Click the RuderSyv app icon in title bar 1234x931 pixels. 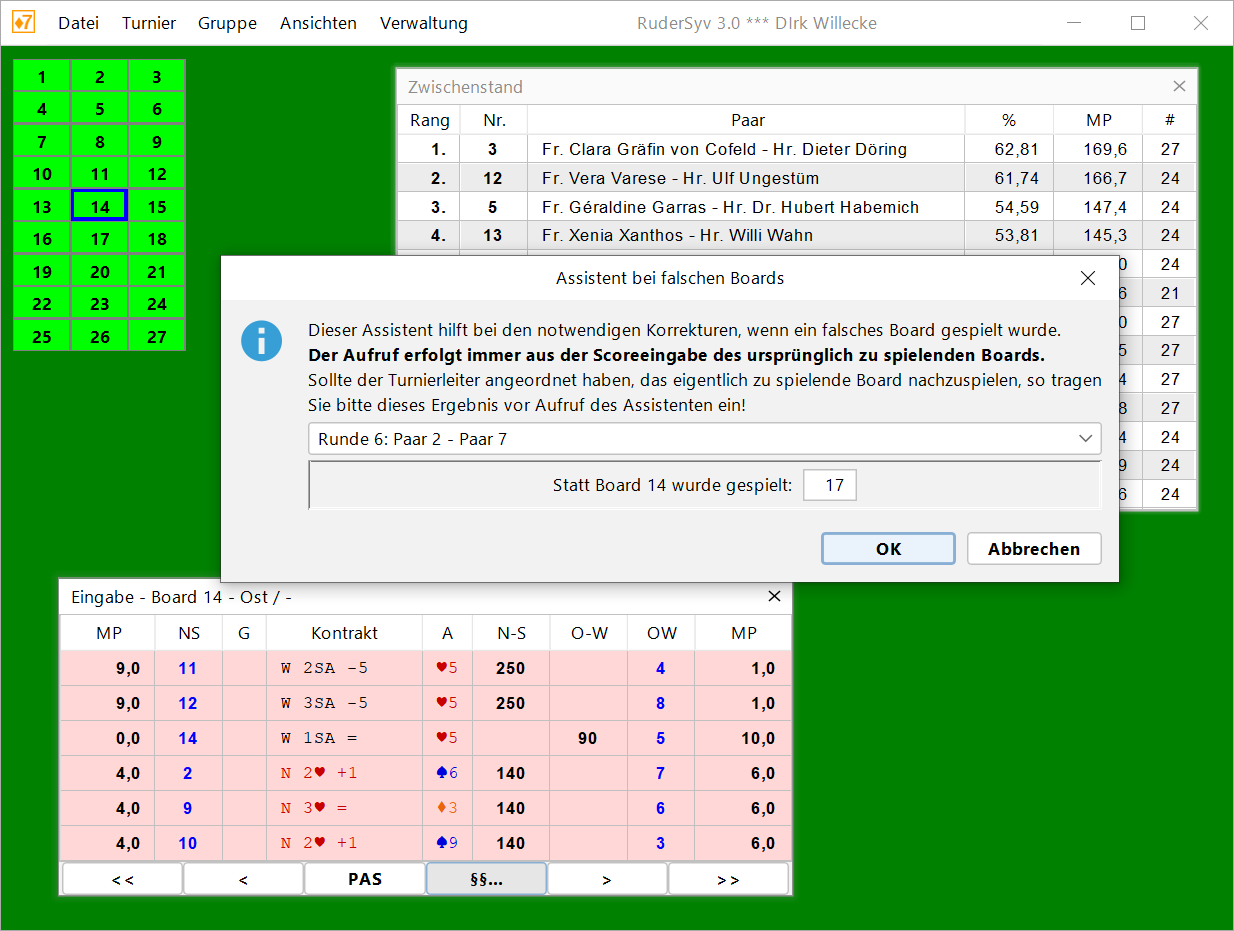click(x=24, y=22)
